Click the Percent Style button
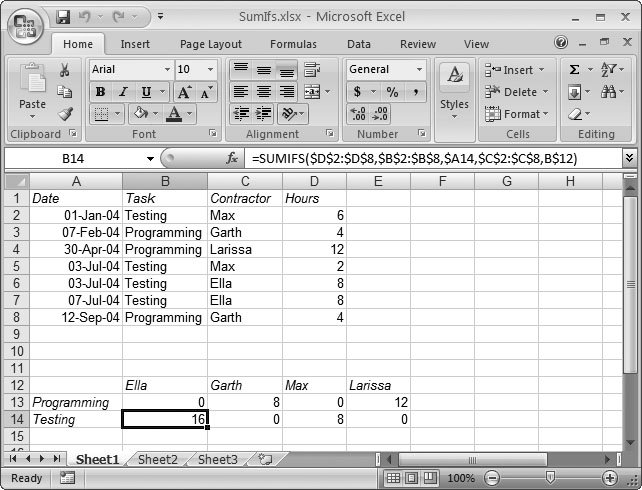The height and width of the screenshot is (490, 642). 392,92
